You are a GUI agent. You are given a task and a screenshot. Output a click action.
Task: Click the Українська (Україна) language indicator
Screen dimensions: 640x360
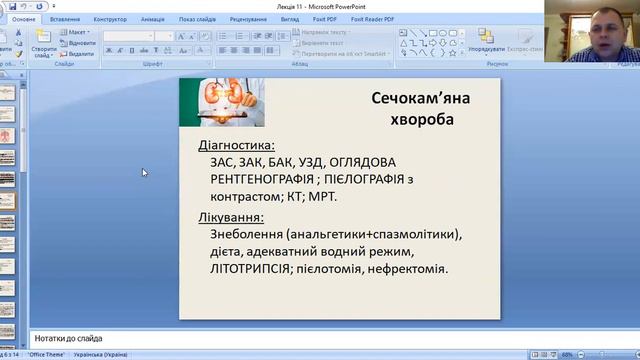(x=100, y=355)
